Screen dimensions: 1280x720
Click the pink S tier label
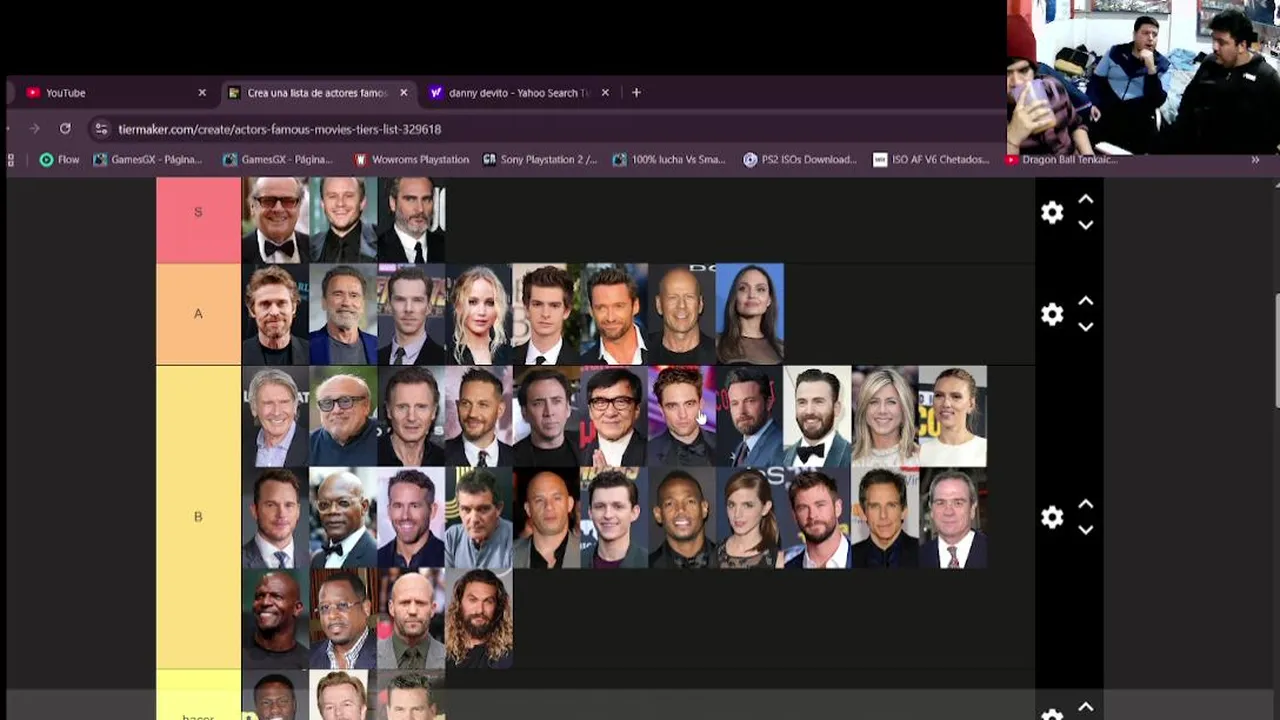(x=198, y=220)
